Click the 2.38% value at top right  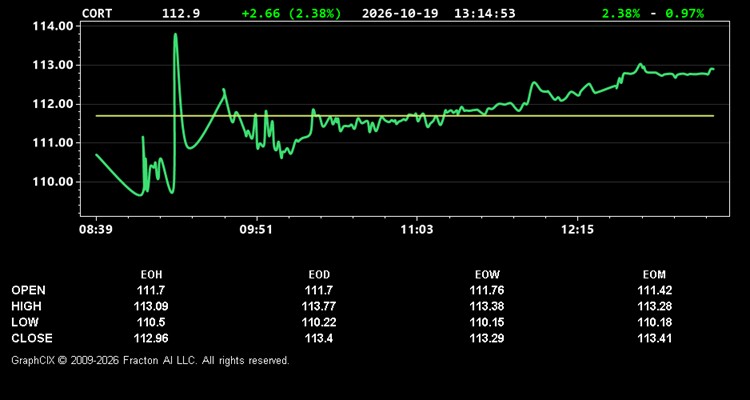tap(621, 13)
